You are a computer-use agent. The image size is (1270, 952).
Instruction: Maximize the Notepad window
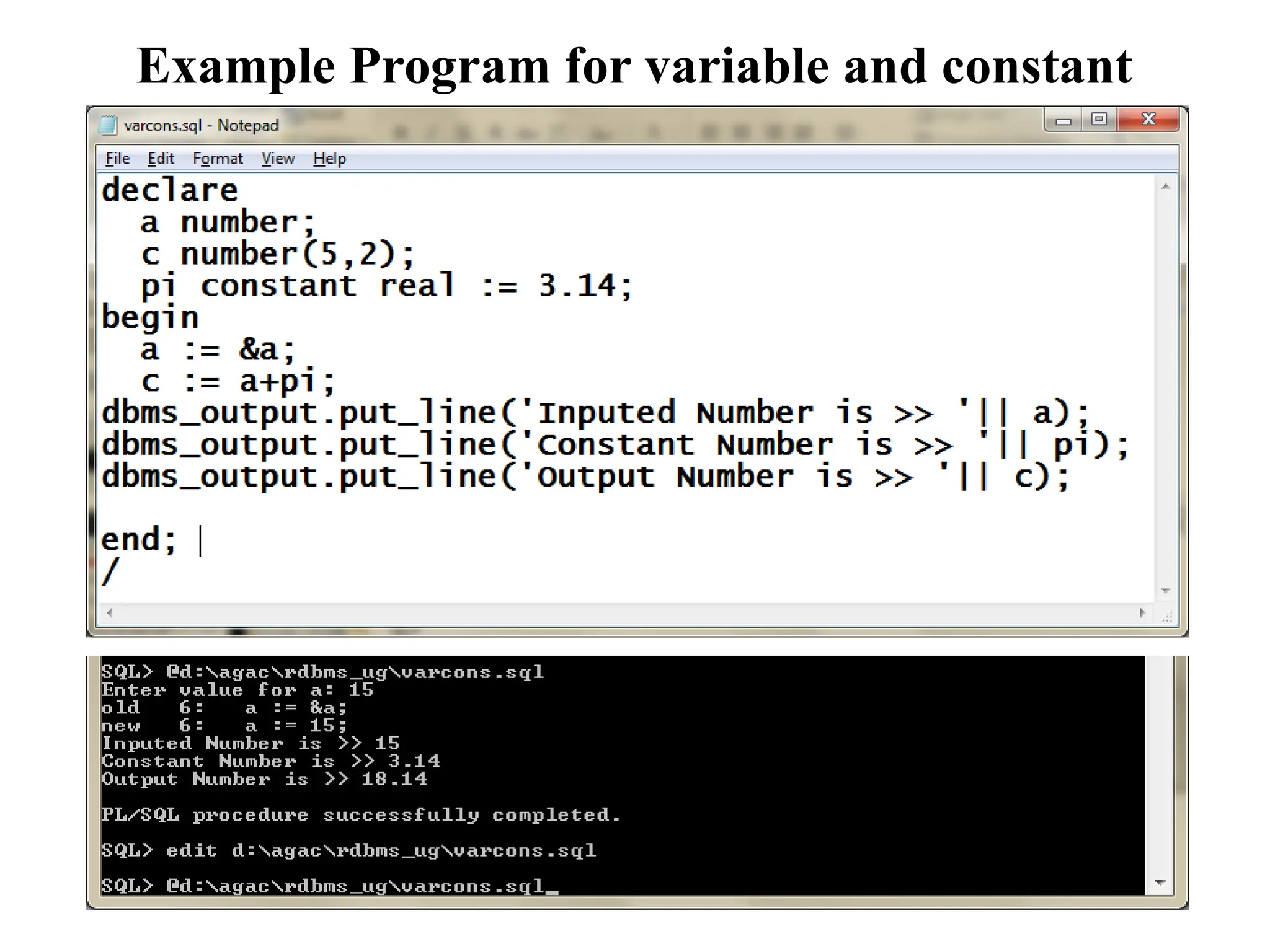[x=1099, y=119]
